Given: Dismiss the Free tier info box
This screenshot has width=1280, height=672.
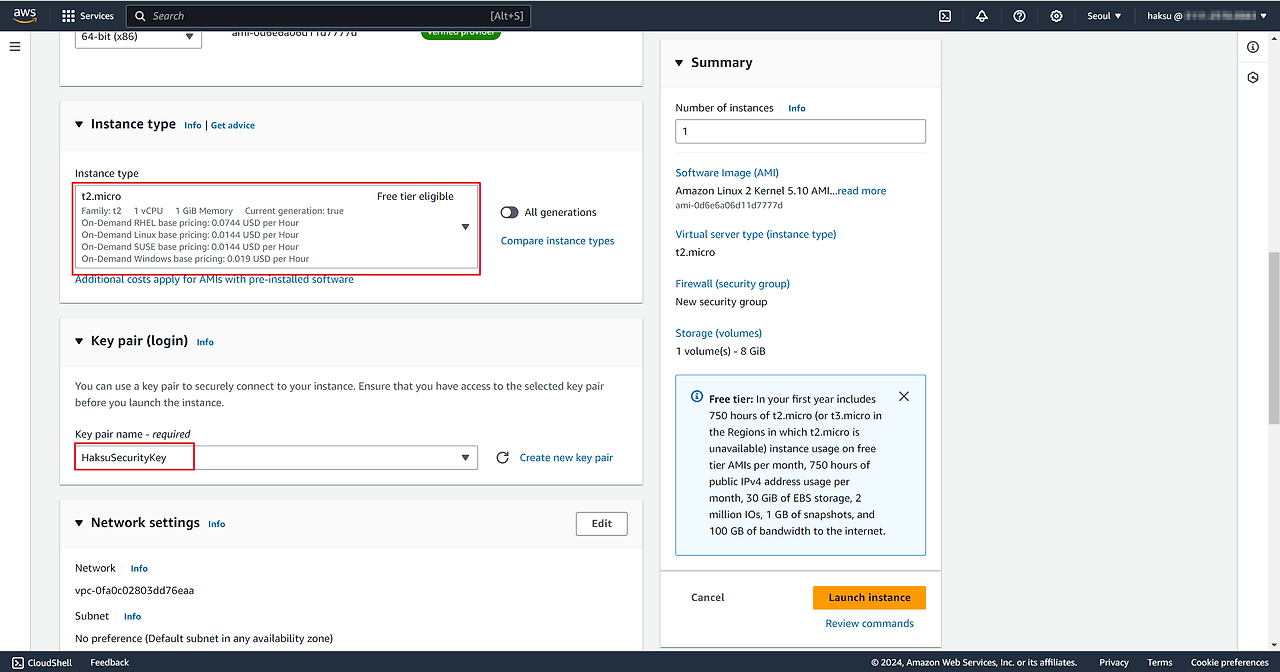Looking at the screenshot, I should [904, 396].
